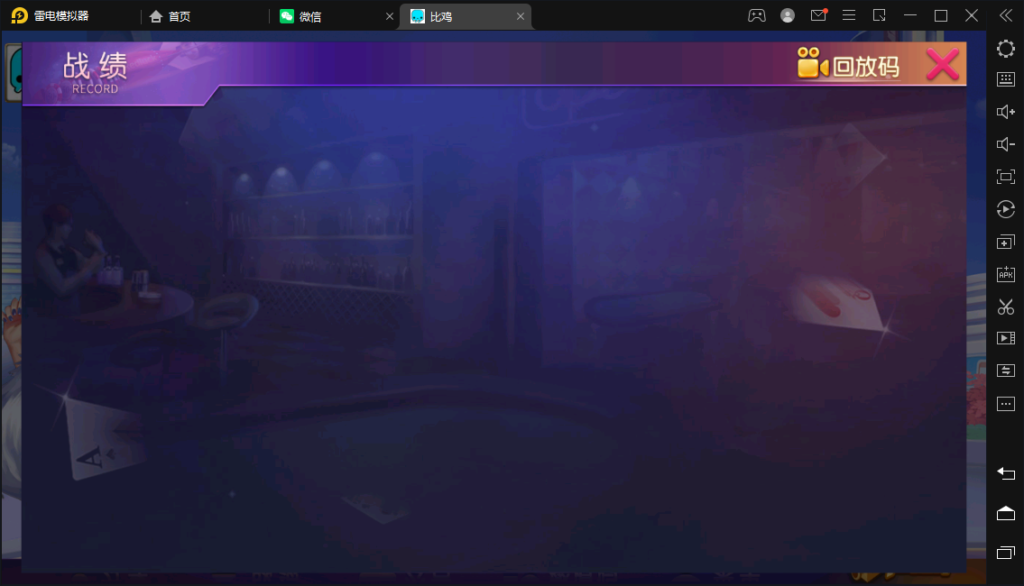Viewport: 1024px width, 586px height.
Task: Close the 比鸡 game tab
Action: coord(520,16)
